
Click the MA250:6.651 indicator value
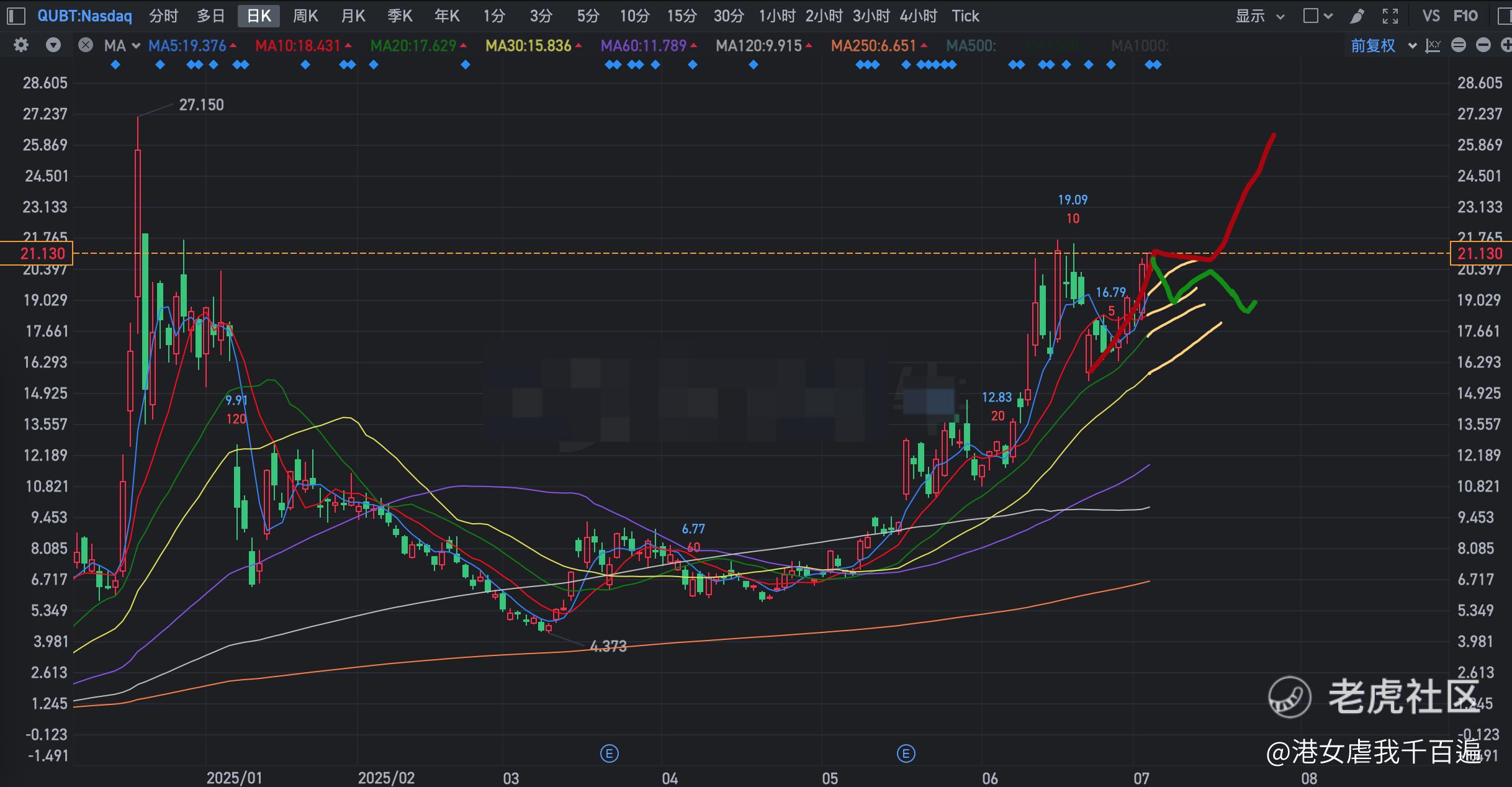pyautogui.click(x=874, y=45)
